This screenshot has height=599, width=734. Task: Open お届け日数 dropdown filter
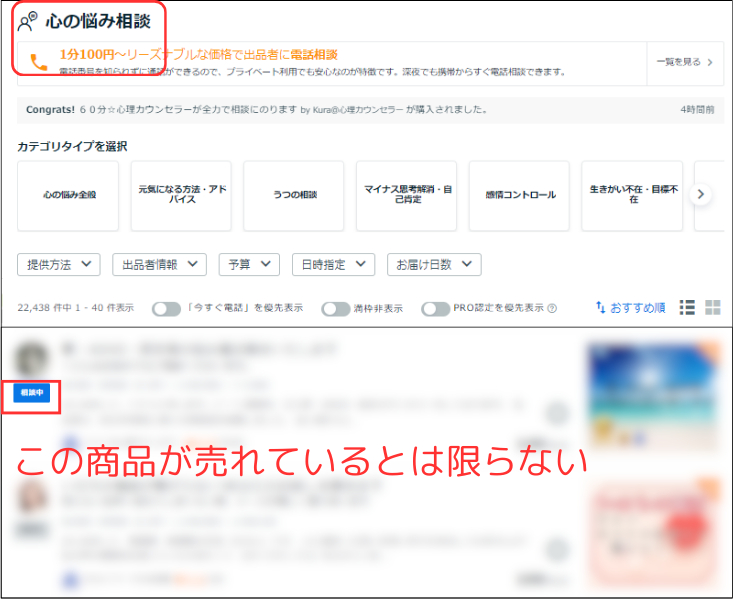434,265
